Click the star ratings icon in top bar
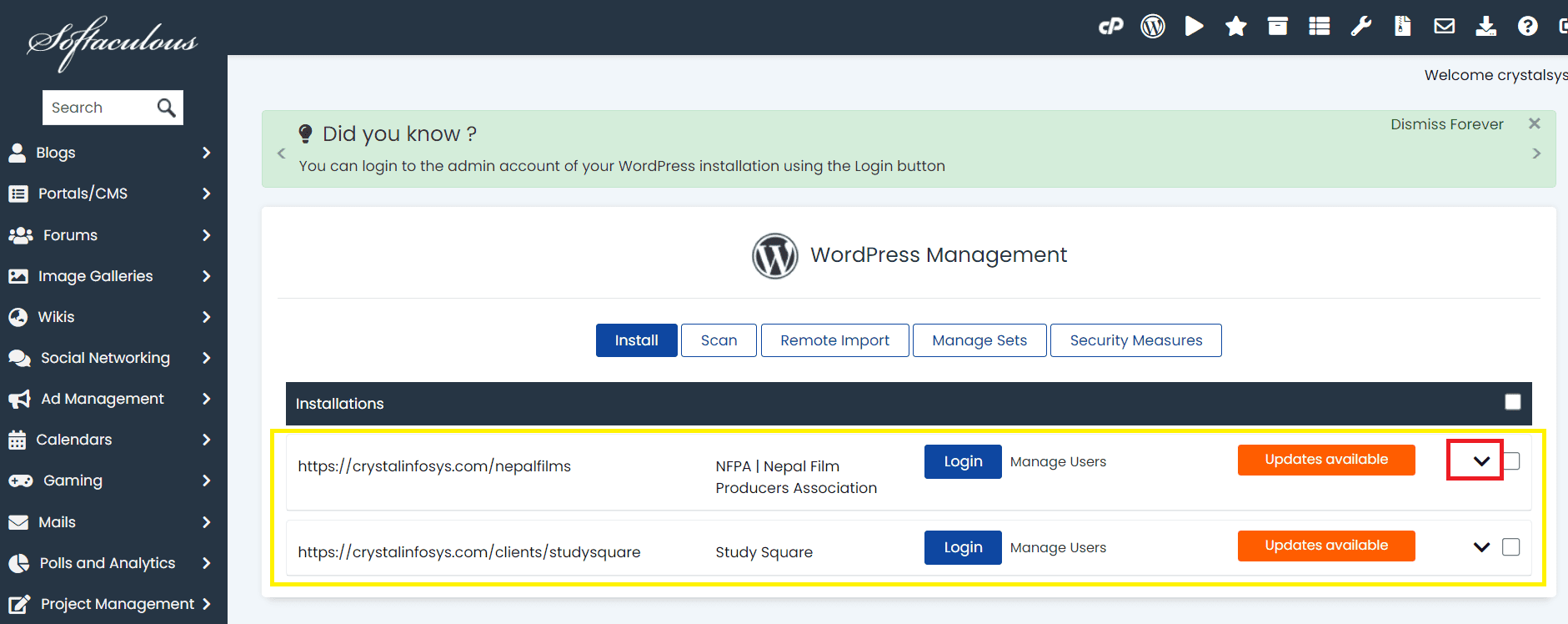This screenshot has width=1568, height=624. (1236, 27)
